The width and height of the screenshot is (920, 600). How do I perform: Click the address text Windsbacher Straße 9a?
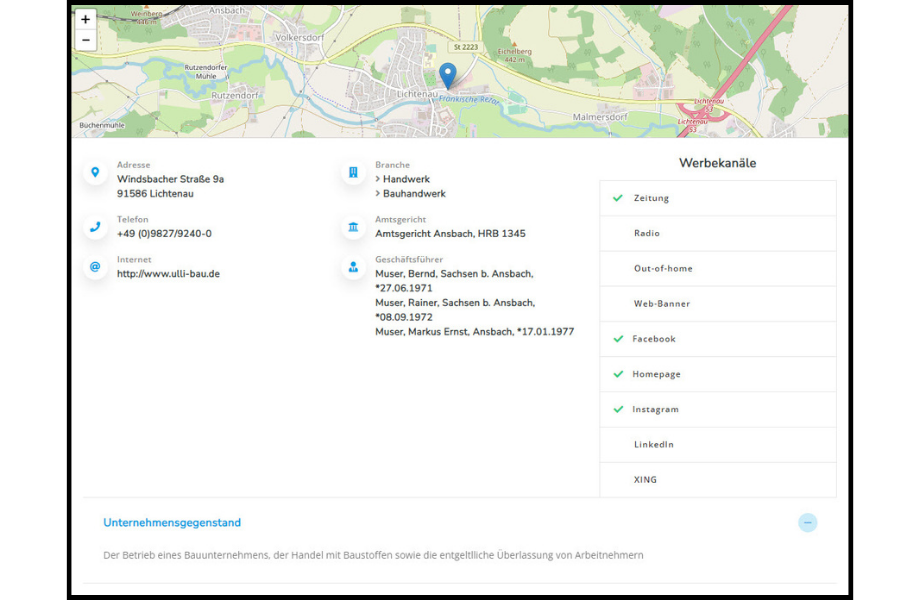point(170,179)
